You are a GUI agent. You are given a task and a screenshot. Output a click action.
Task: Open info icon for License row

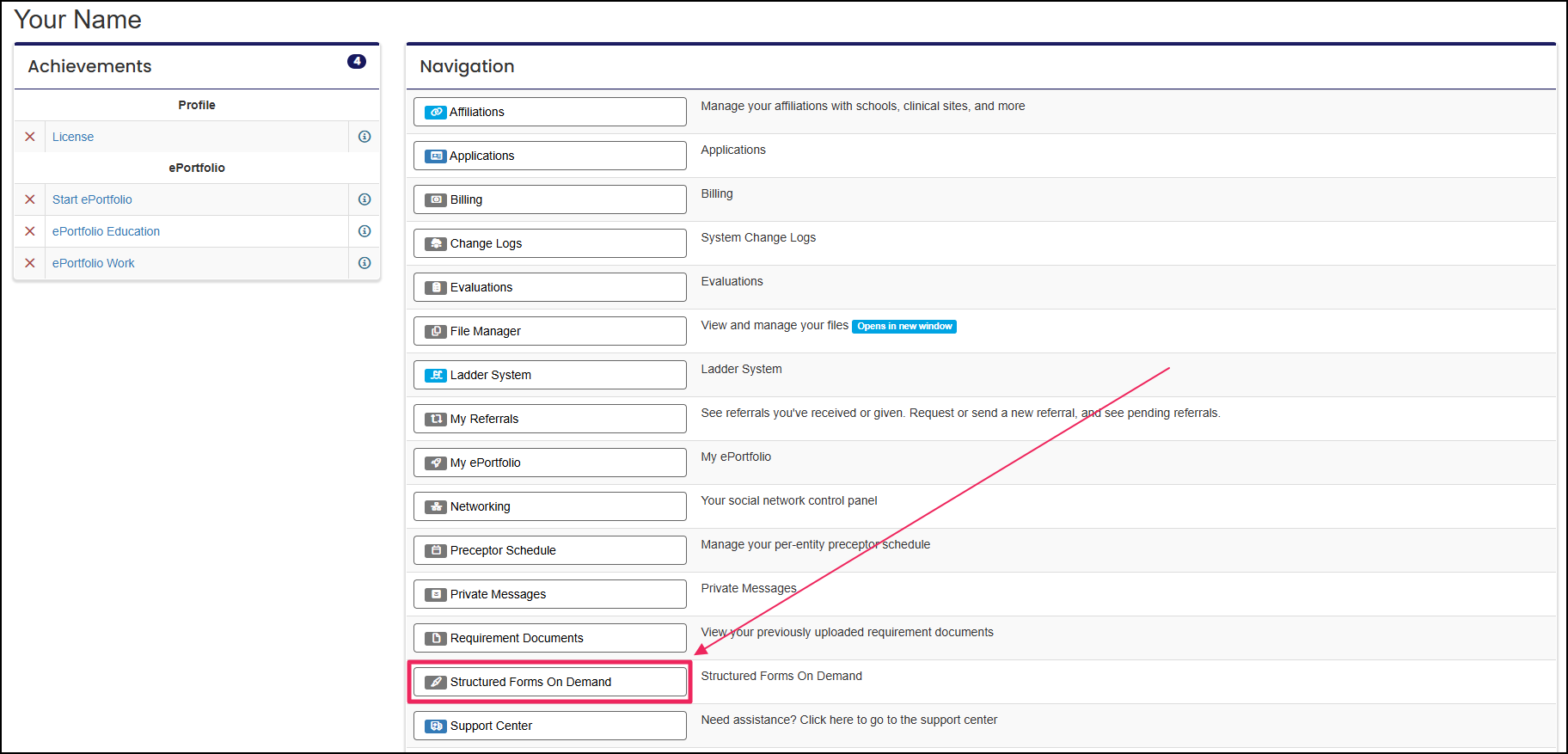[364, 137]
